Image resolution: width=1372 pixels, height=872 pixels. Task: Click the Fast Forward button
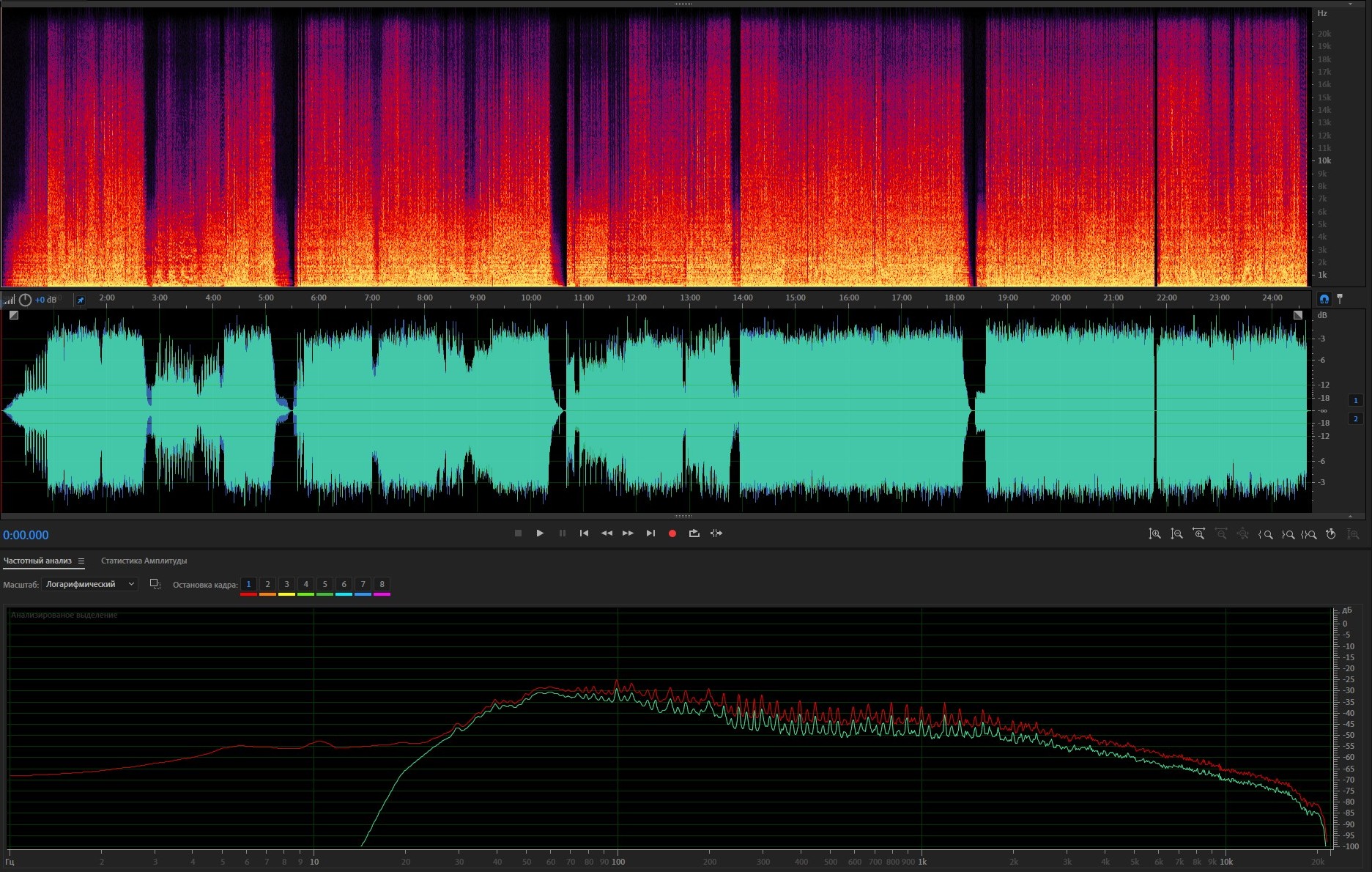(x=628, y=533)
